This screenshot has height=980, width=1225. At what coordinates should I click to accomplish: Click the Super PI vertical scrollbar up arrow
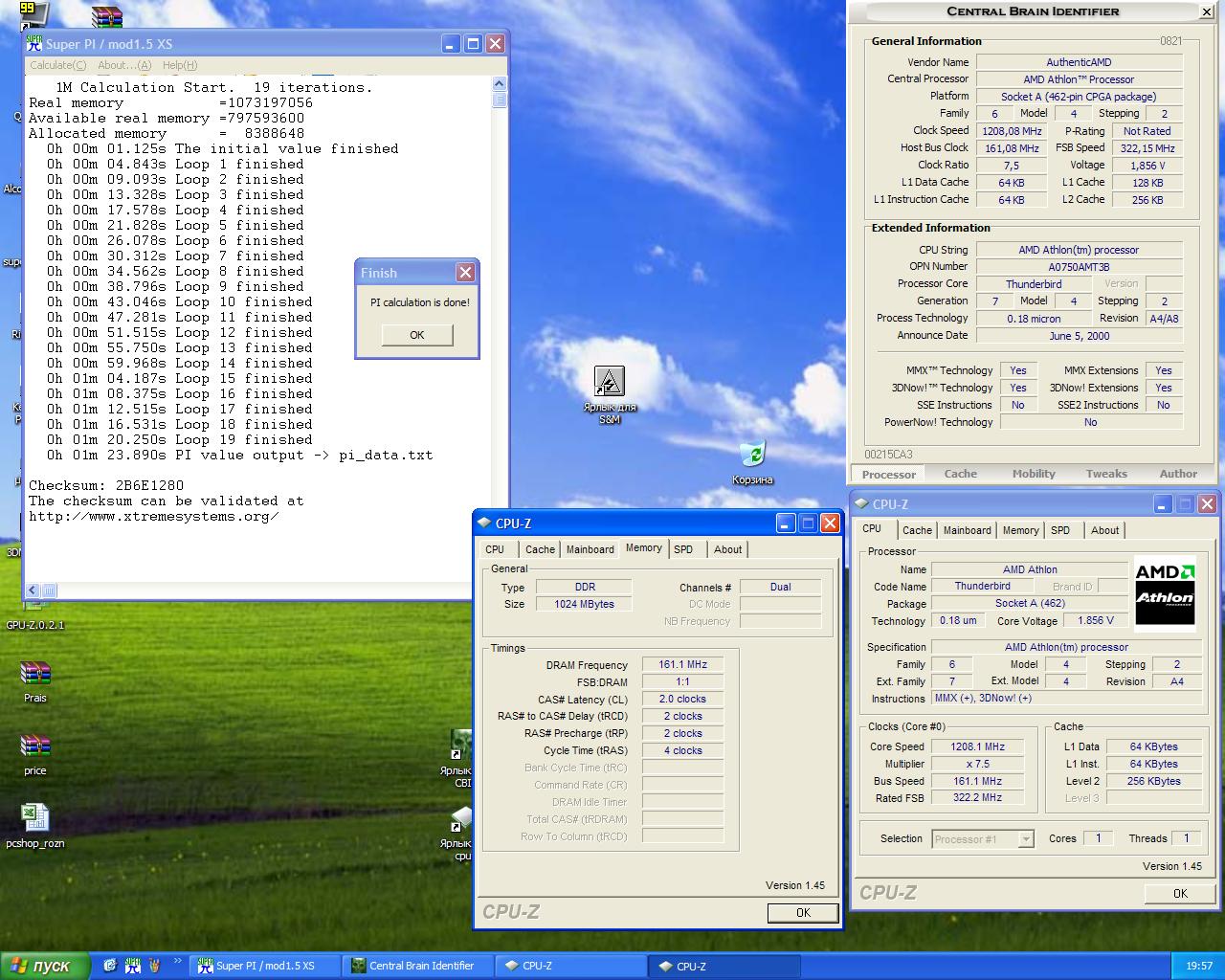[x=500, y=84]
